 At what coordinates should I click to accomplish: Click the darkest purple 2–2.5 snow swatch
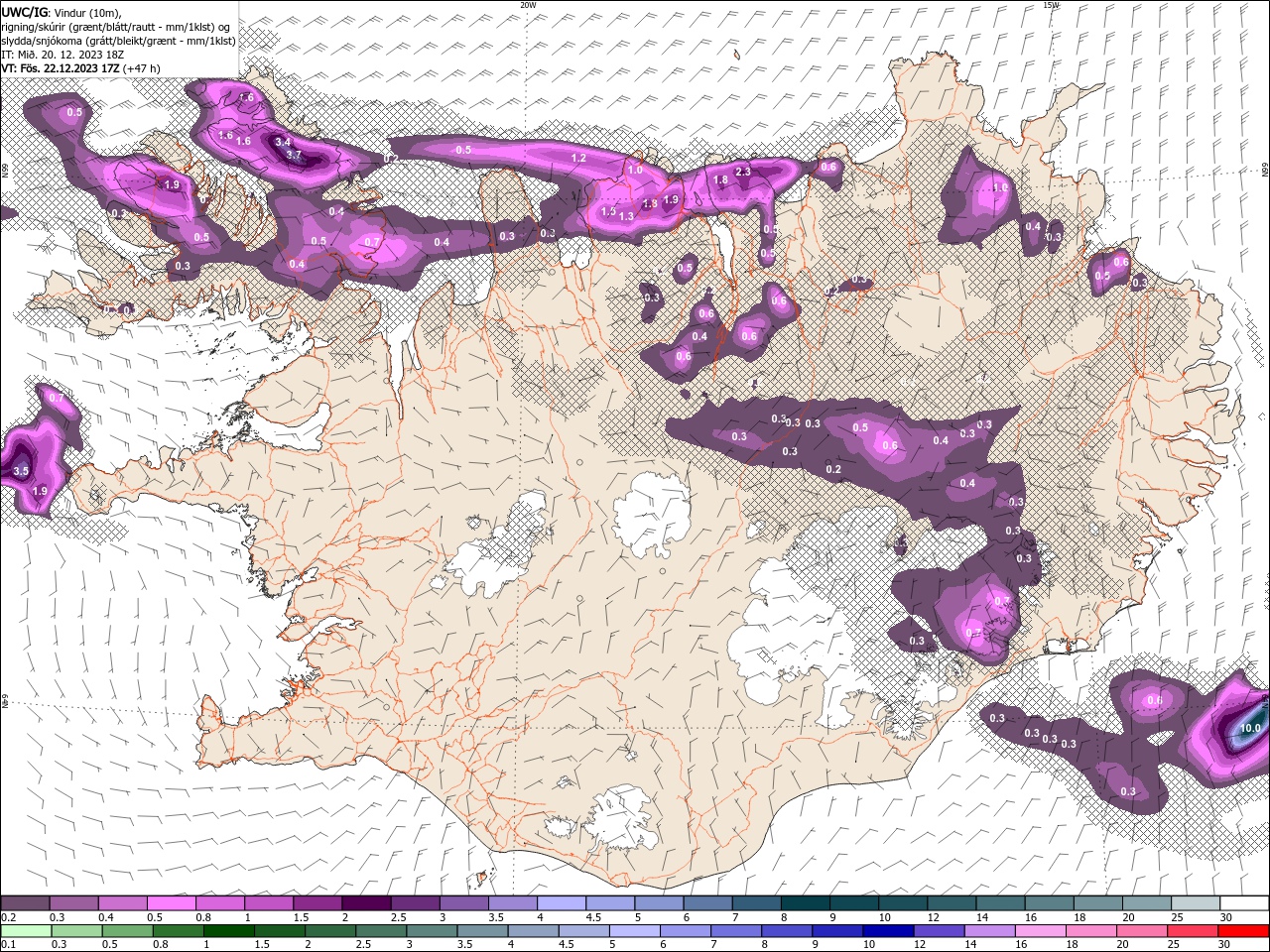point(365,903)
